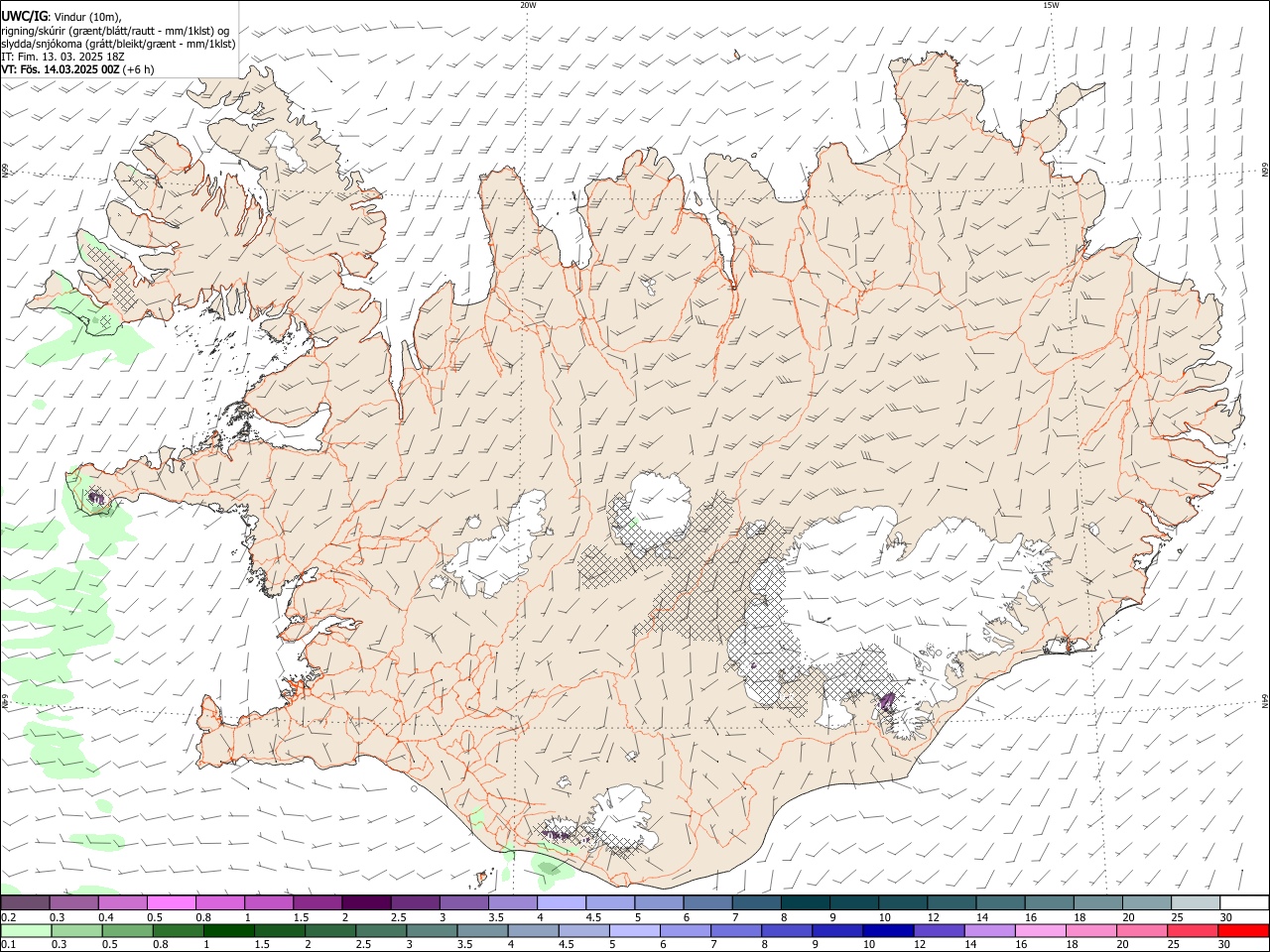
Task: Pick upper legend swatch starting at 18
Action: (1096, 902)
